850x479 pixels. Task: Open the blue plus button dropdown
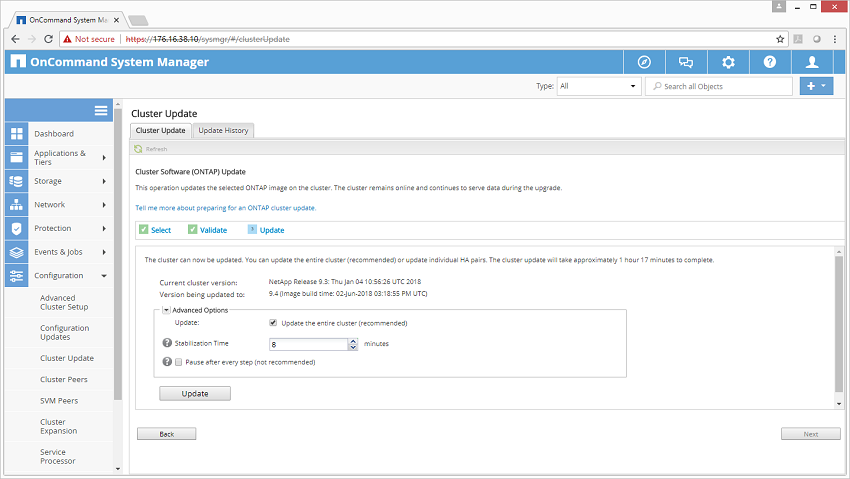point(816,87)
